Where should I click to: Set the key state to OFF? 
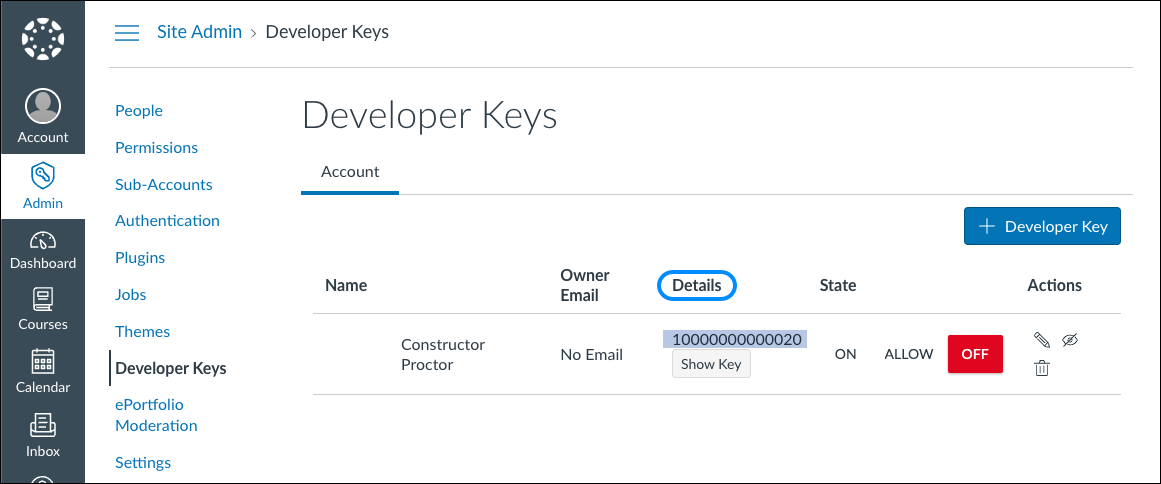tap(975, 354)
